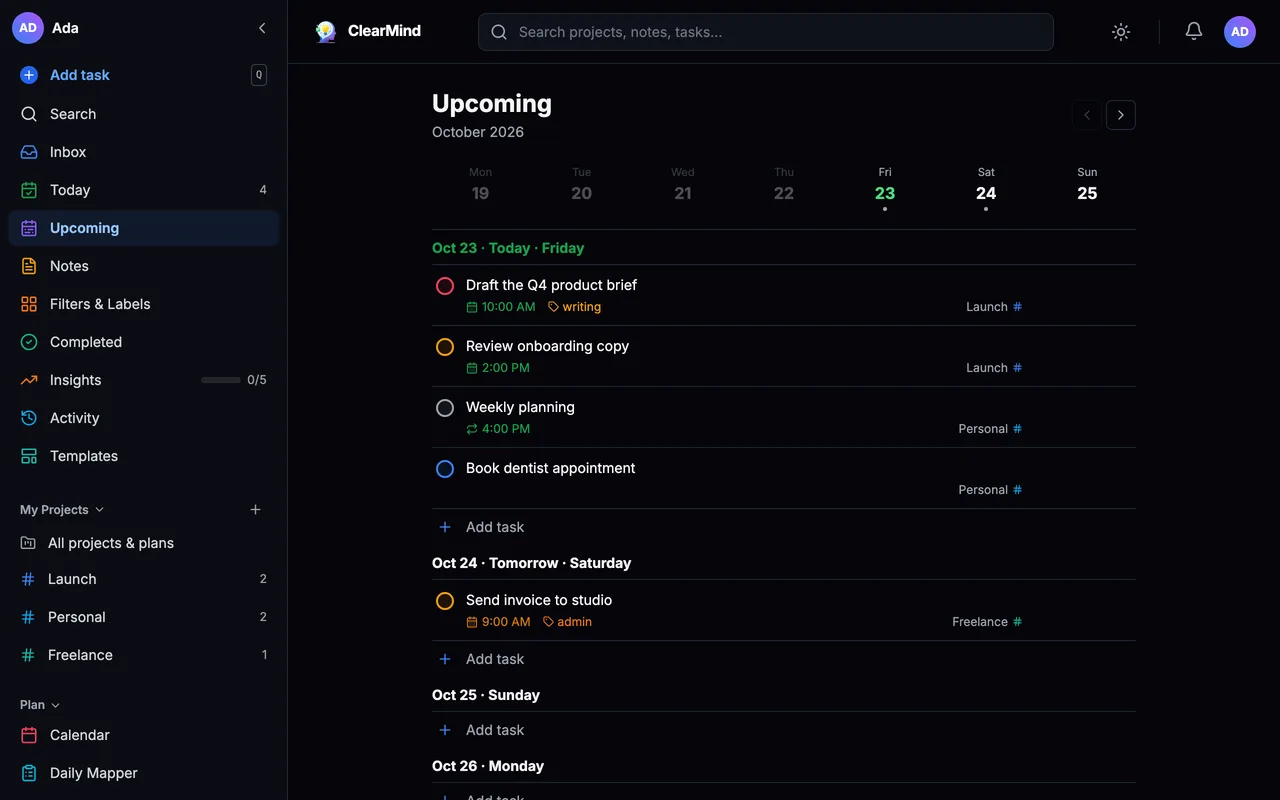
Task: Add a task under Oct 25 Sunday
Action: [x=784, y=730]
